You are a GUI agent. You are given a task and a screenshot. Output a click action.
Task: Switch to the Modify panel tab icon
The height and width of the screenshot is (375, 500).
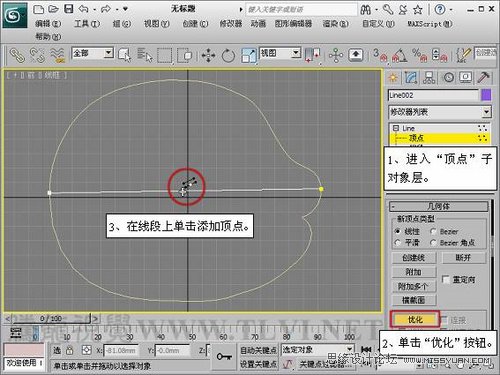point(411,78)
